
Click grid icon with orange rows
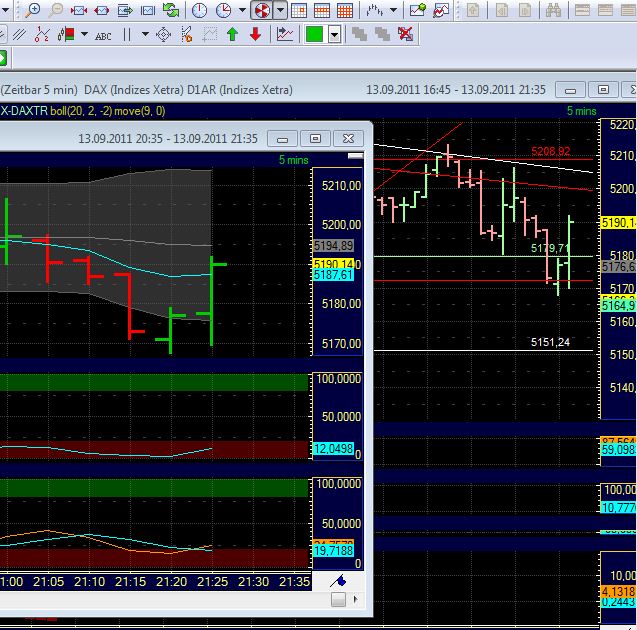click(x=322, y=10)
